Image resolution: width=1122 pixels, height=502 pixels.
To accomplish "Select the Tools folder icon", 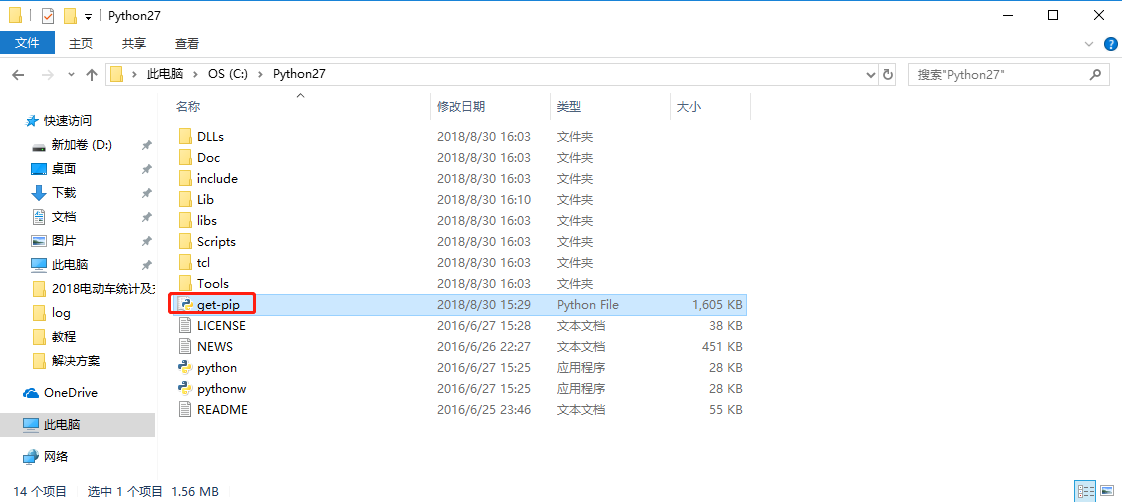I will tap(185, 283).
